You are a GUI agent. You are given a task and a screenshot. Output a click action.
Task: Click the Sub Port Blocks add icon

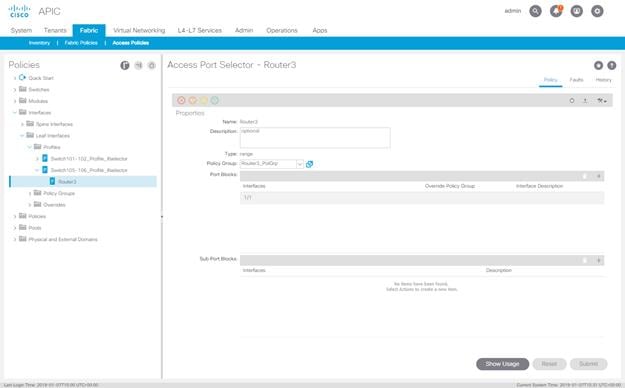(x=598, y=260)
